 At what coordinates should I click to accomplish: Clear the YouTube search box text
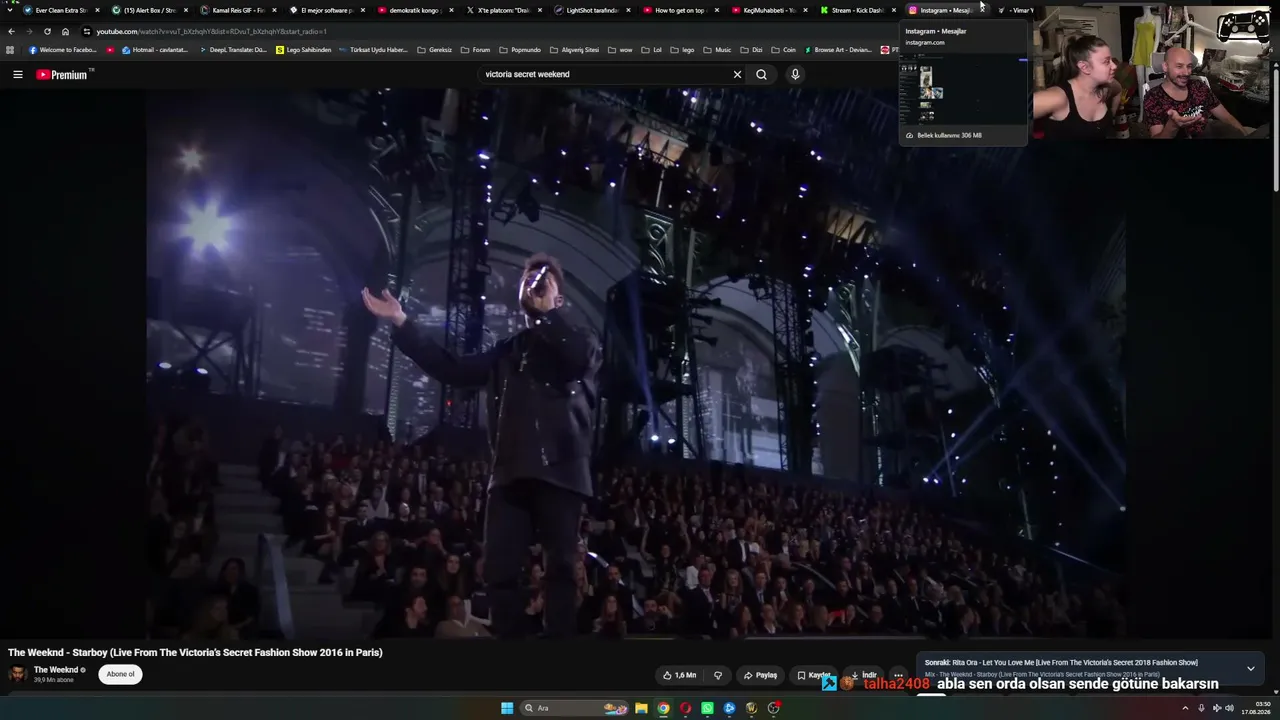737,74
